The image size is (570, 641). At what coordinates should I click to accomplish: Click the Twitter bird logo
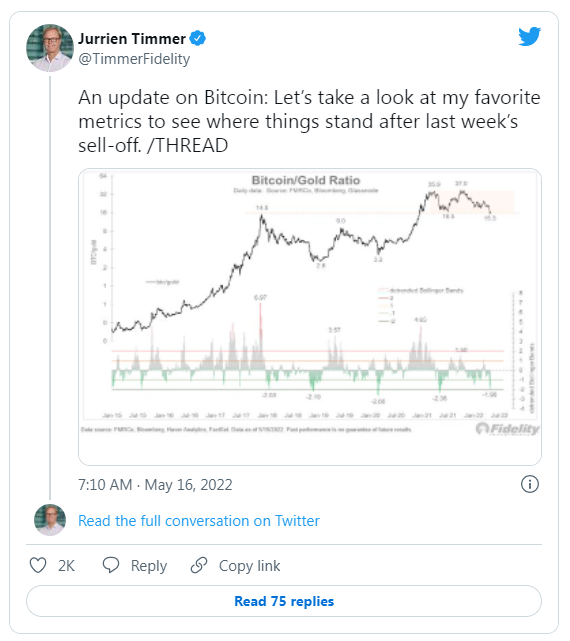(530, 36)
